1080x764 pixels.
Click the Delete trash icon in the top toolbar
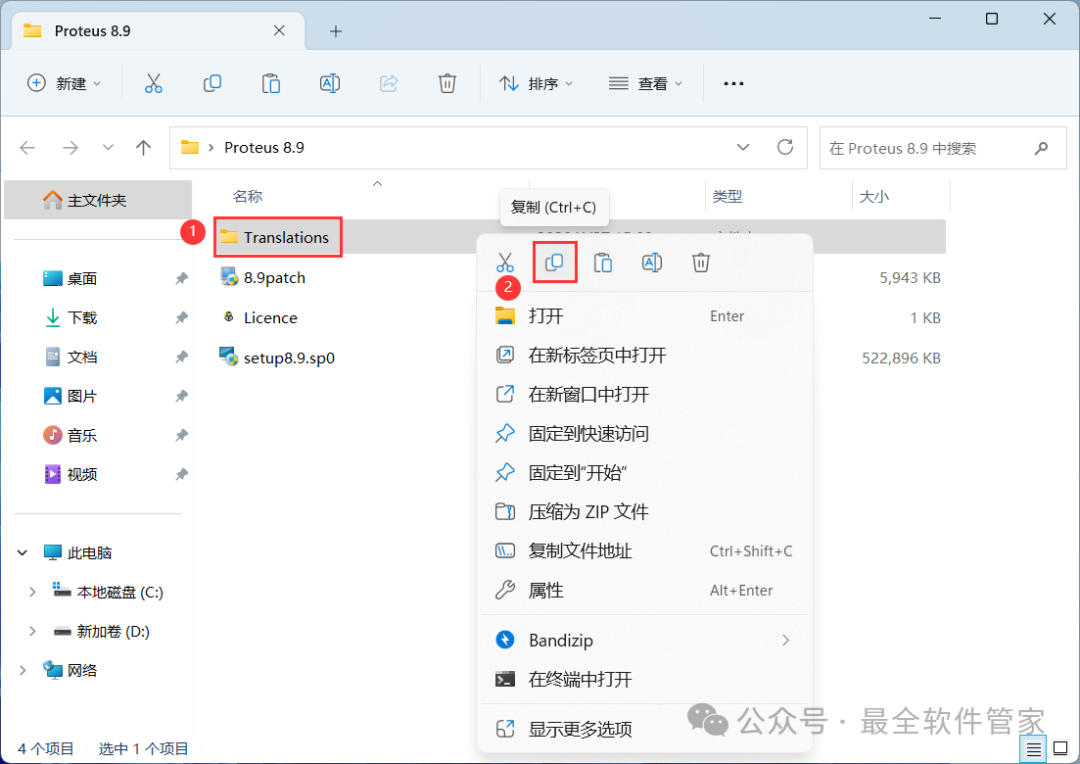(x=447, y=83)
